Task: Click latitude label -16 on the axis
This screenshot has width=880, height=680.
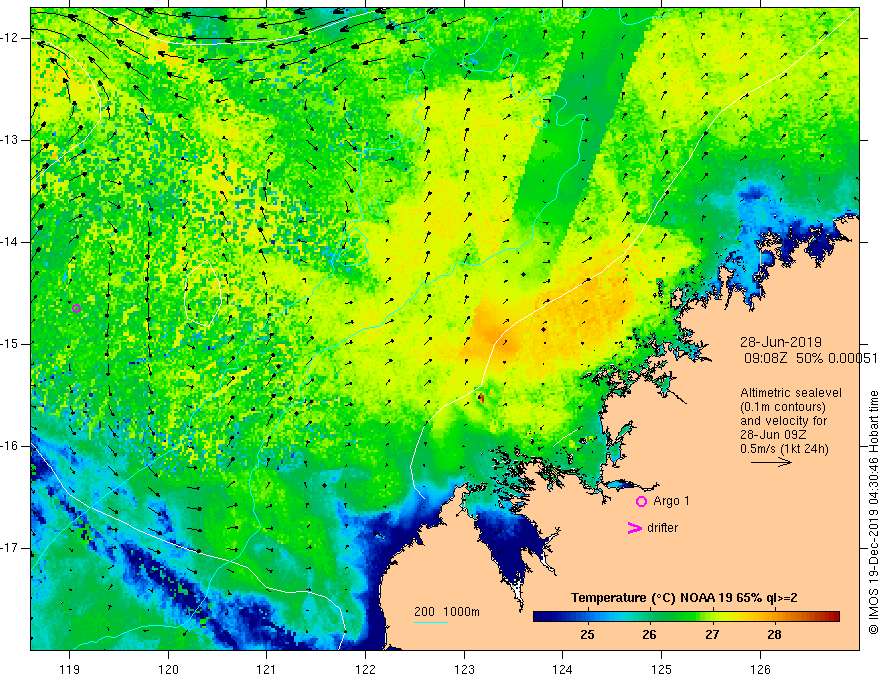Action: click(9, 446)
